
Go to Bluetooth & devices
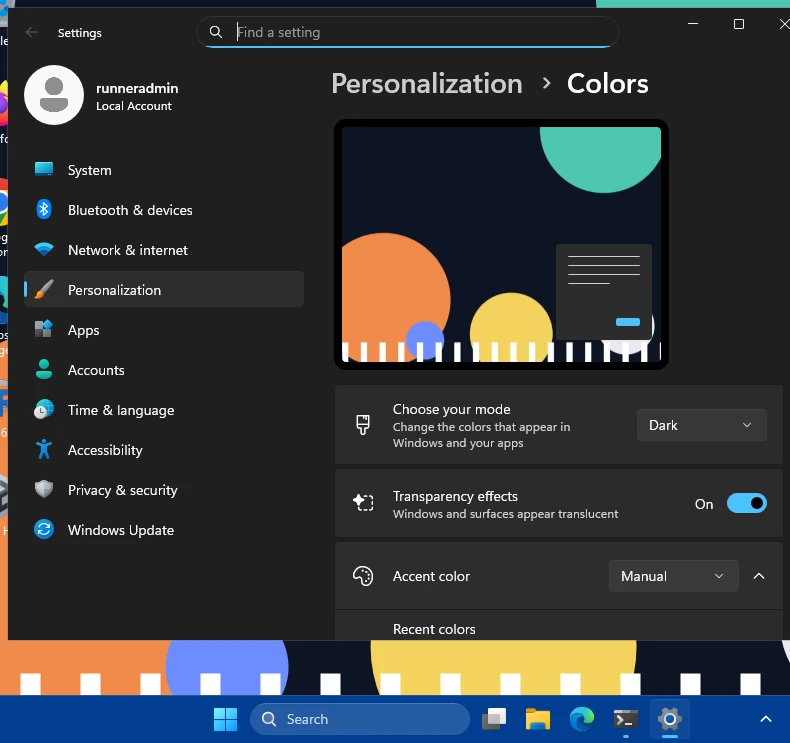click(x=164, y=210)
